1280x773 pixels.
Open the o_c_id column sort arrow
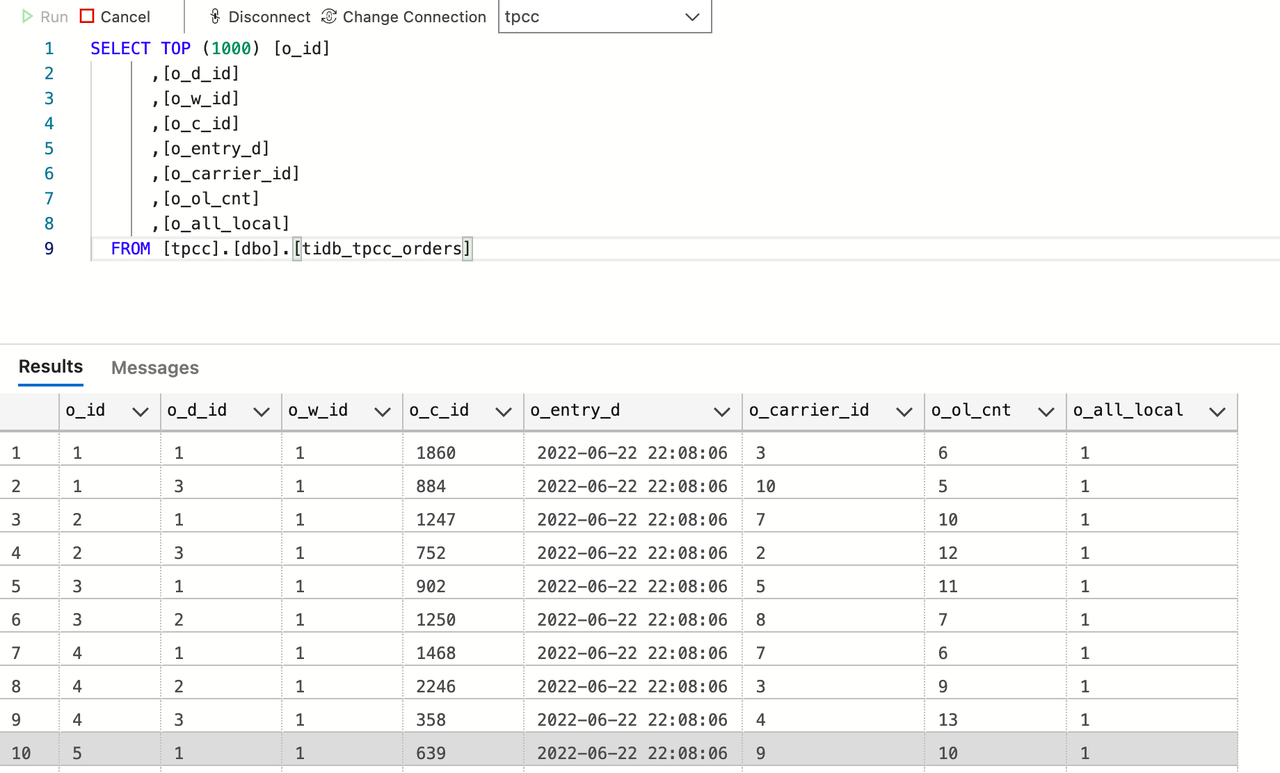pos(503,412)
